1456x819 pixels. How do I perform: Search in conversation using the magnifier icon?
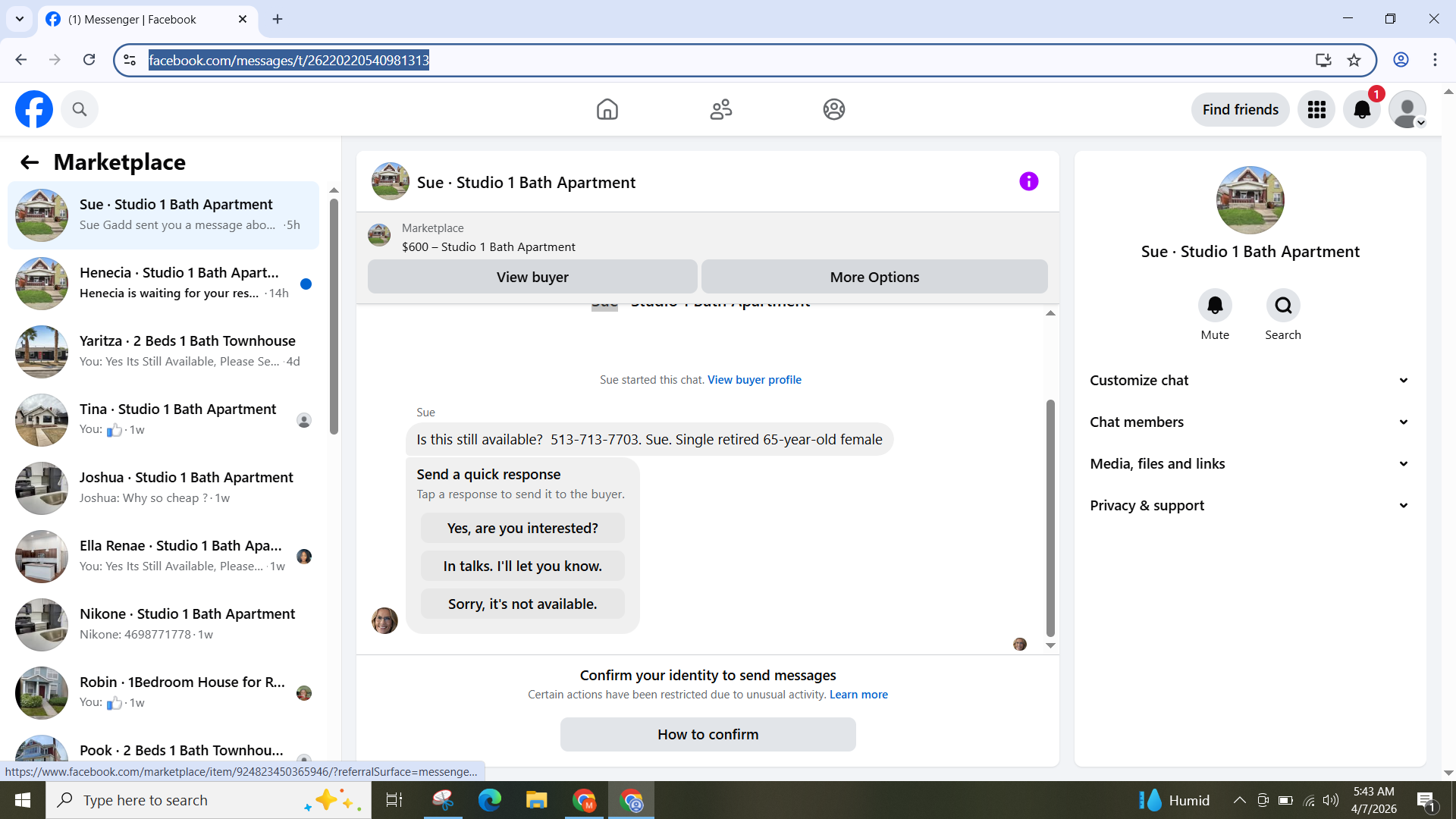click(x=1283, y=305)
